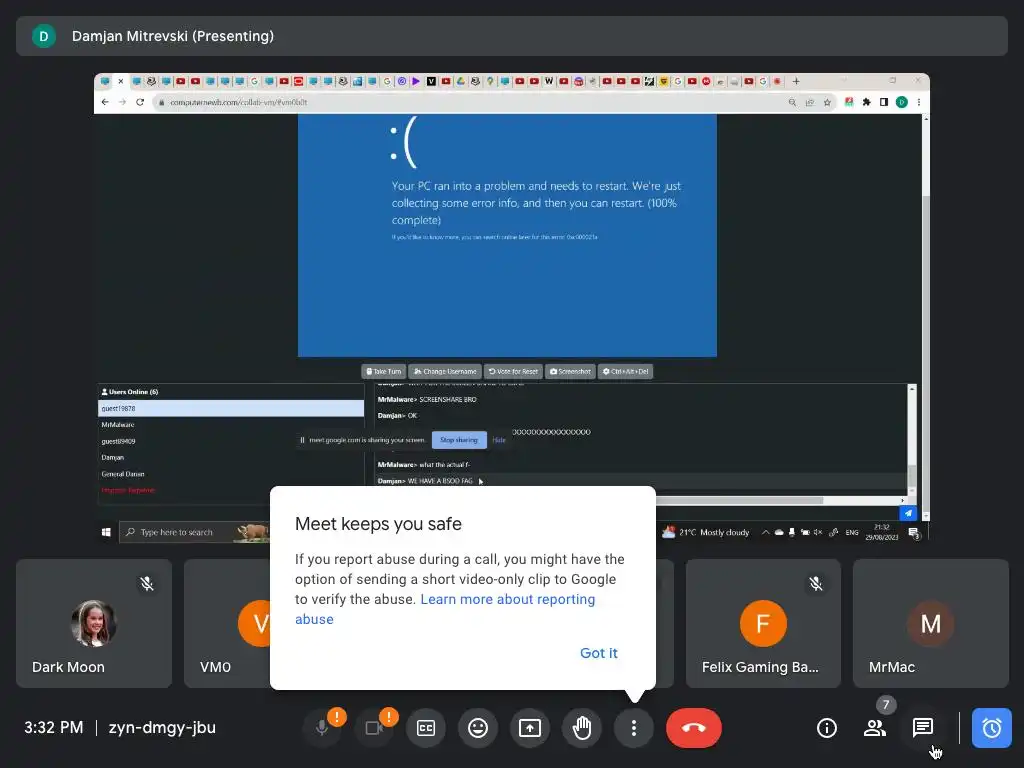1024x768 pixels.
Task: Click the meeting code zyn-dmgy-jbu
Action: point(162,728)
